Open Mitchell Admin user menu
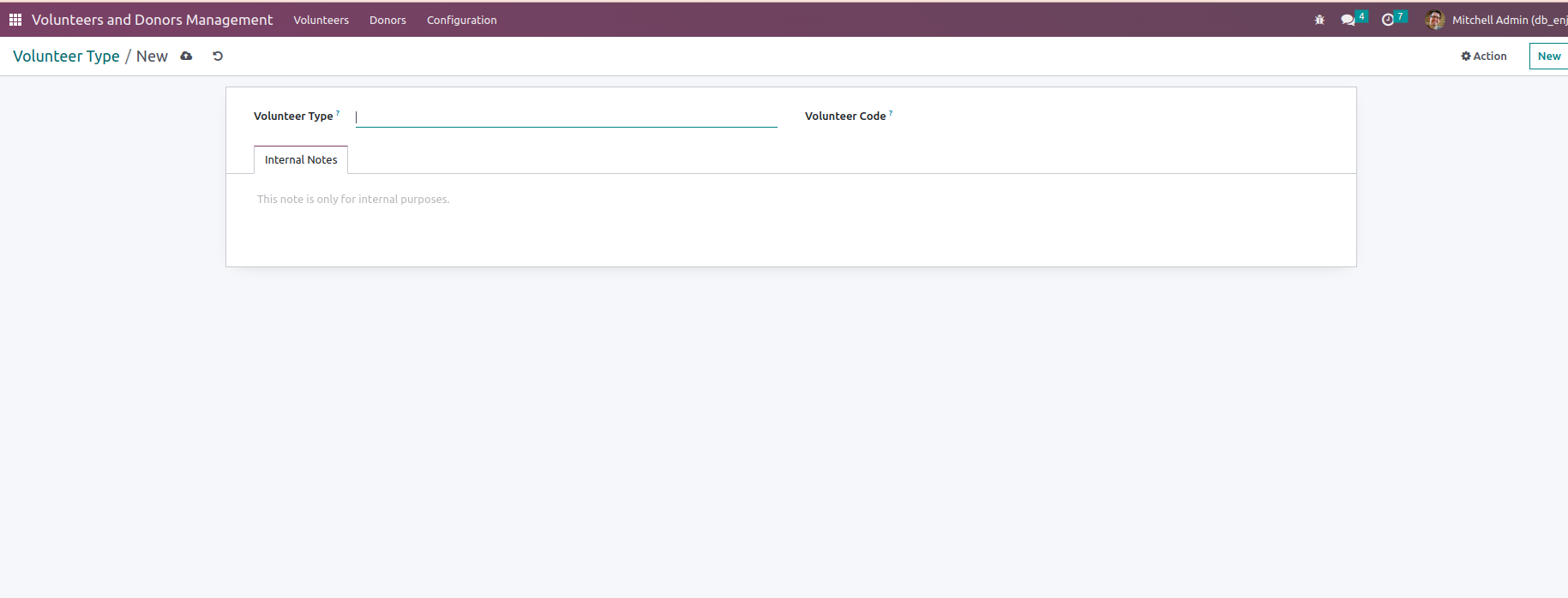Image resolution: width=1568 pixels, height=598 pixels. [x=1496, y=20]
